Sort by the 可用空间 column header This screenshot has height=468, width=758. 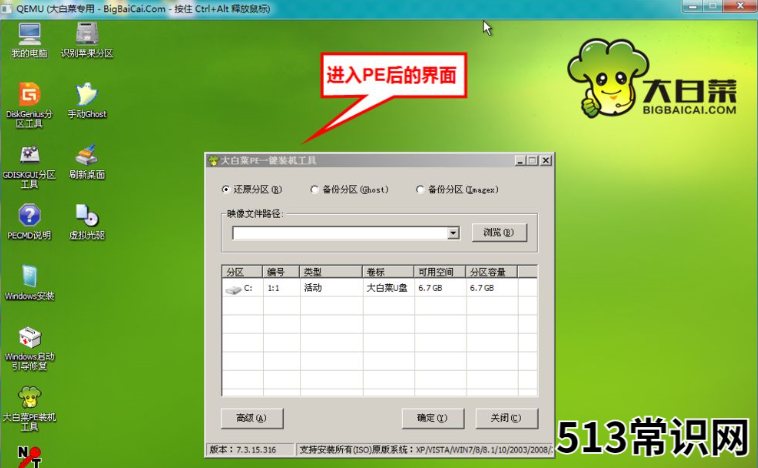click(440, 272)
